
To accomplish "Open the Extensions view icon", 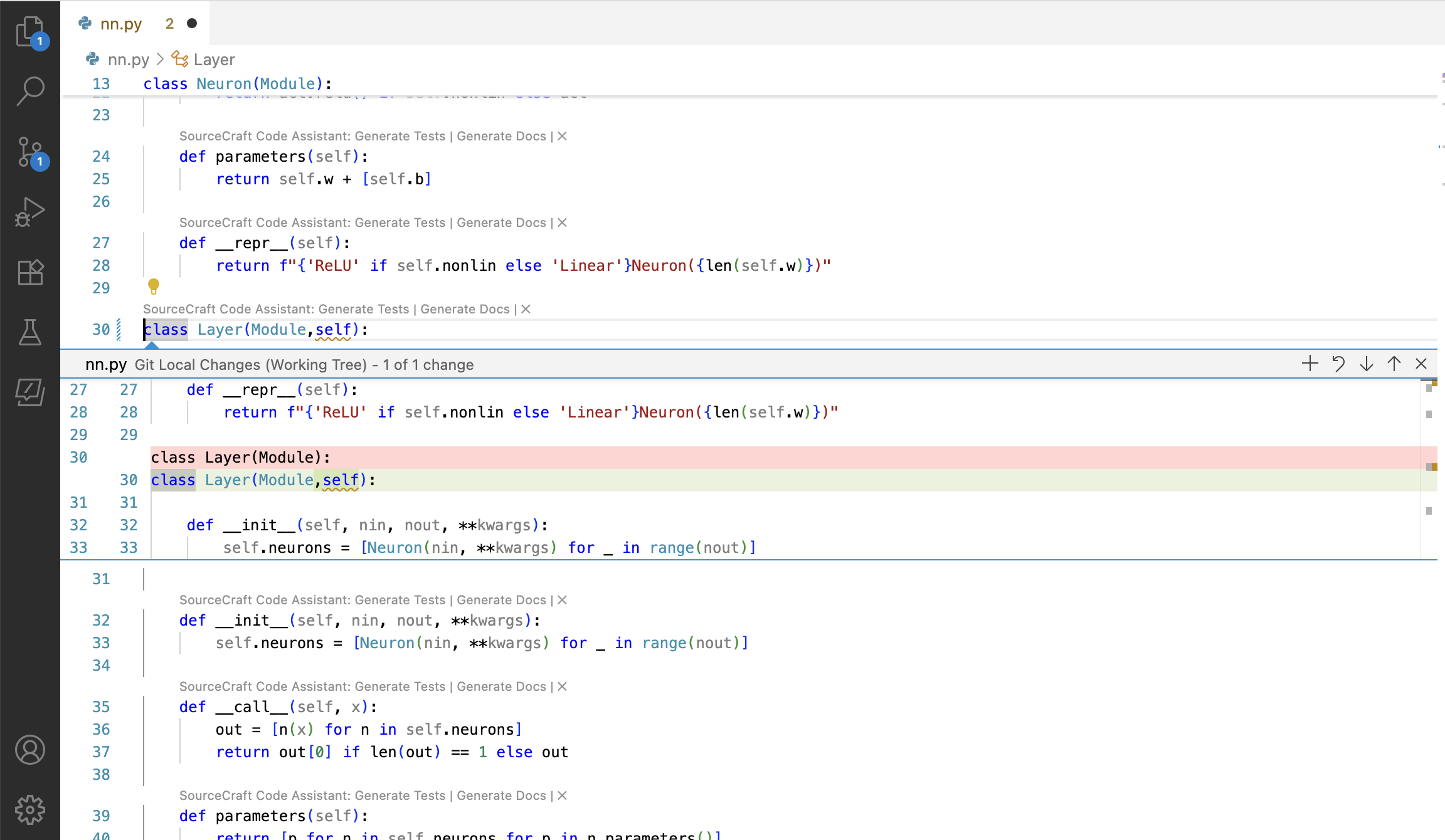I will (x=29, y=272).
